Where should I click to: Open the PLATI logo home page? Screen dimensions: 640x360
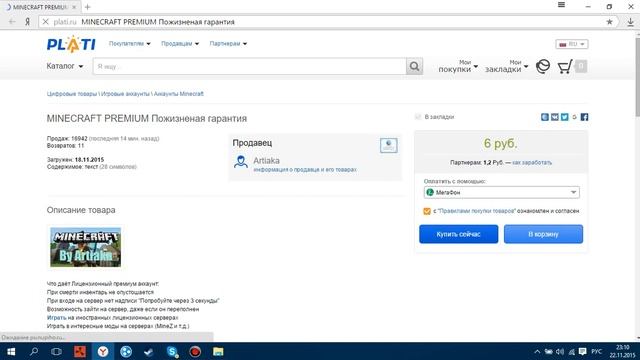pos(71,44)
